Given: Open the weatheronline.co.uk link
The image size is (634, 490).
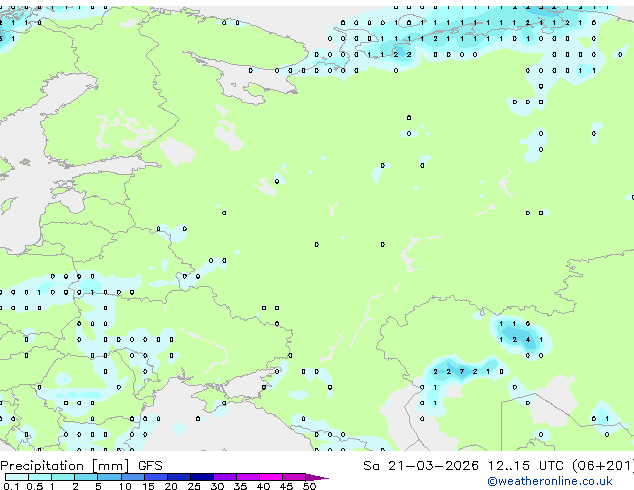Looking at the screenshot, I should pos(550,481).
